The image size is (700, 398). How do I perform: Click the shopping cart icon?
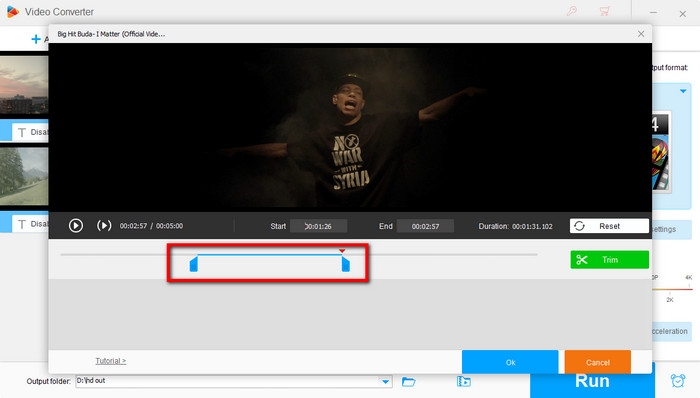pos(604,11)
